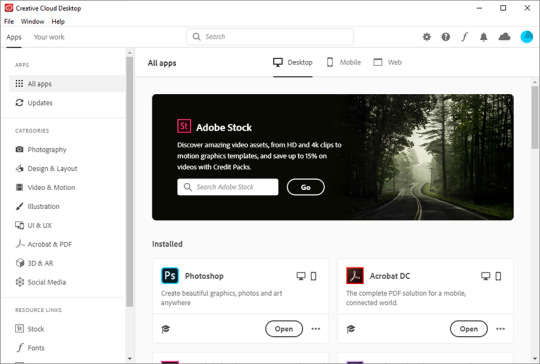Click the Search Adobe Stock field
The height and width of the screenshot is (364, 540).
(x=228, y=187)
